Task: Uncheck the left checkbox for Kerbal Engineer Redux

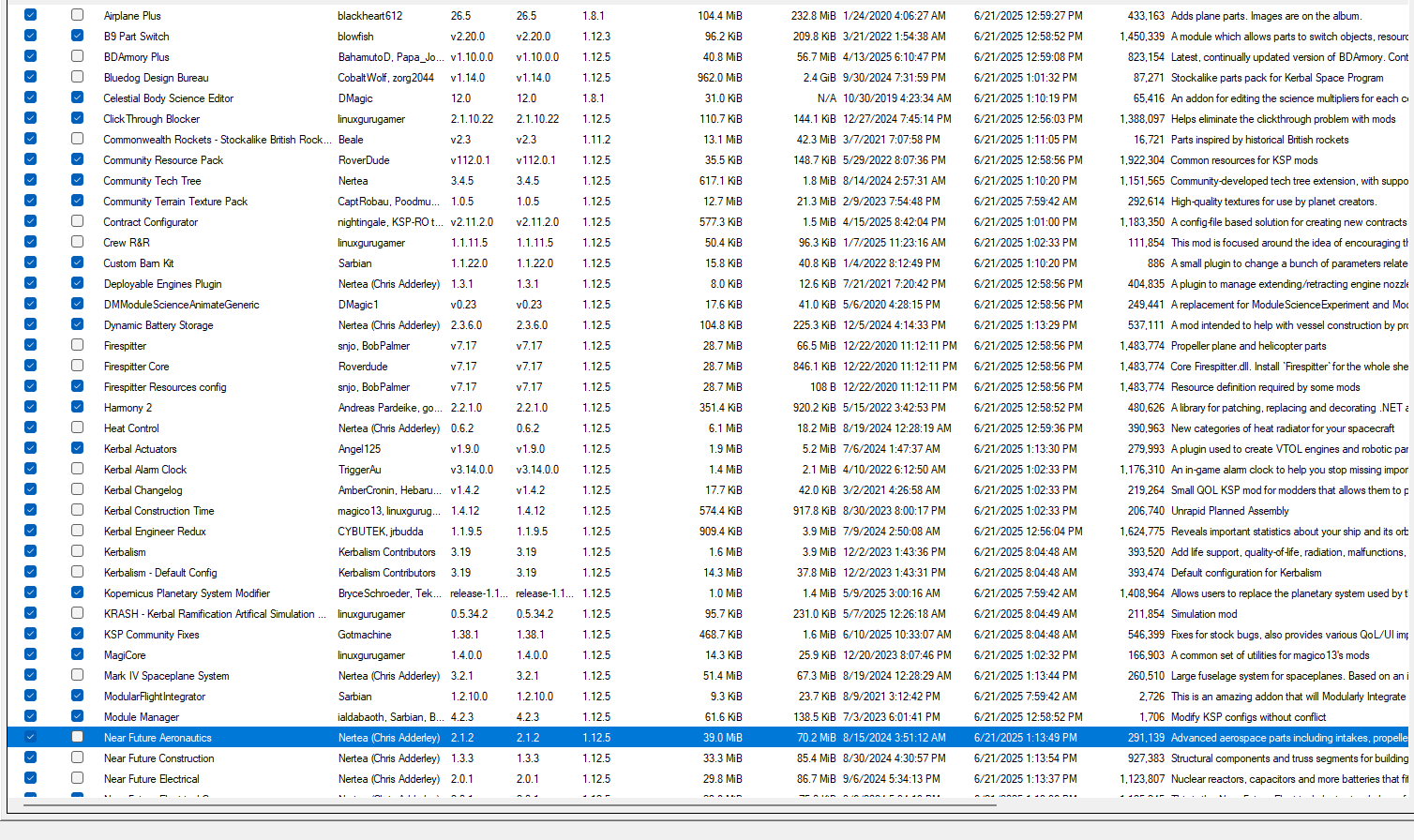Action: [30, 531]
